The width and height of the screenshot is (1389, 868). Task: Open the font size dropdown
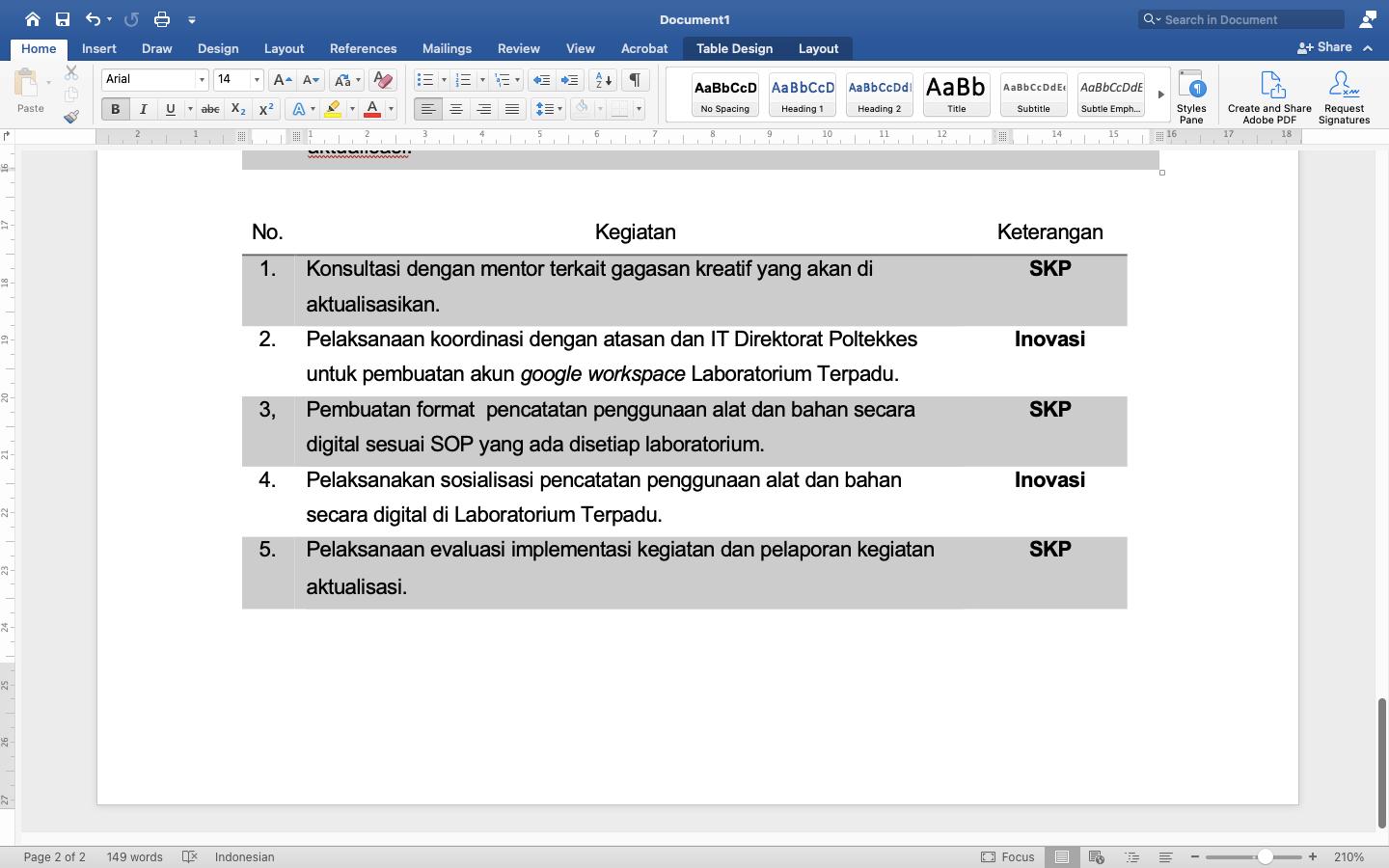click(x=256, y=79)
